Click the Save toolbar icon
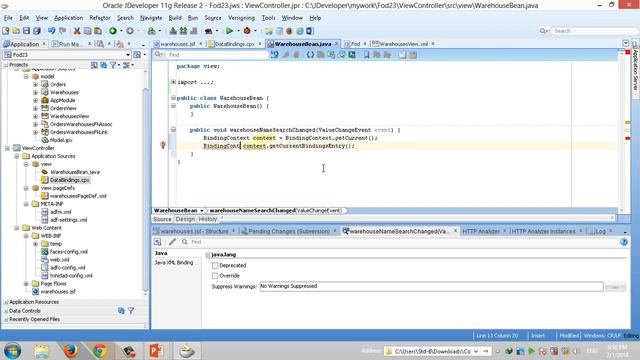Viewport: 640px width, 360px height. [x=27, y=31]
